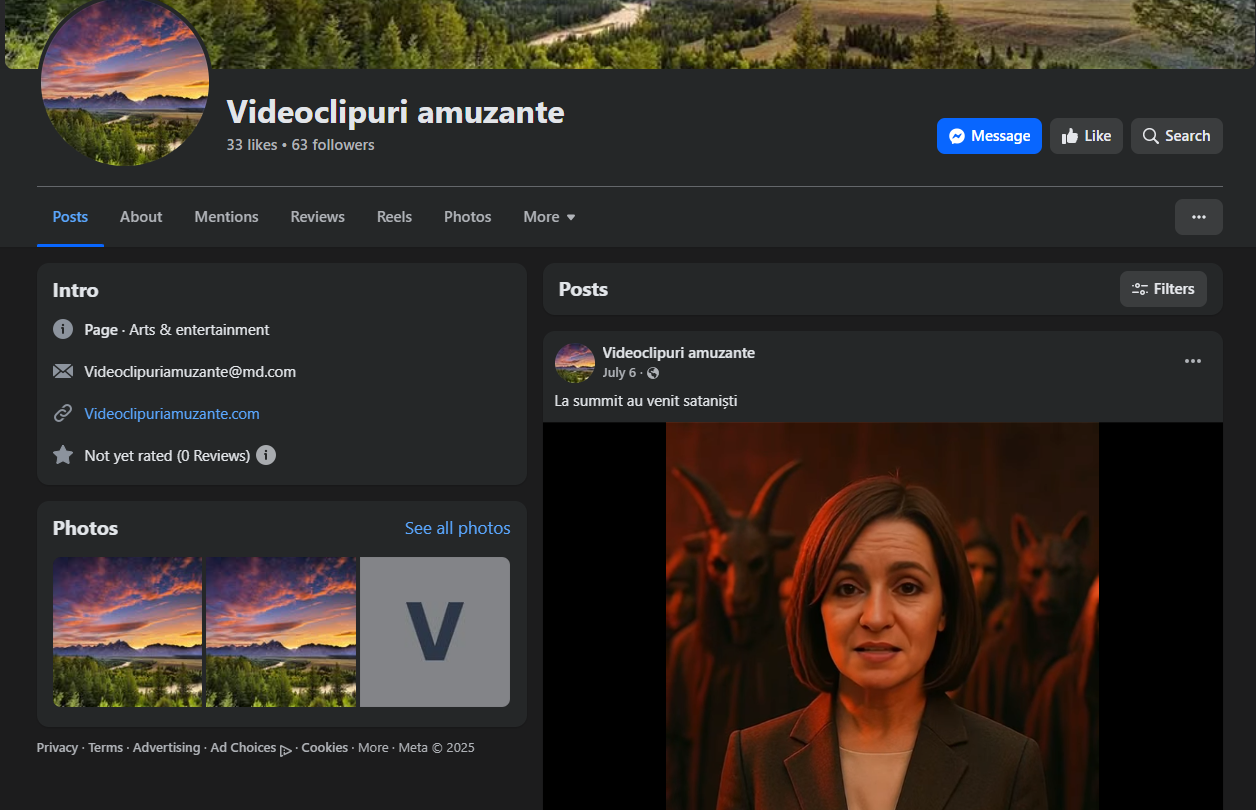Click the 63 followers count
This screenshot has width=1256, height=810.
tap(333, 145)
